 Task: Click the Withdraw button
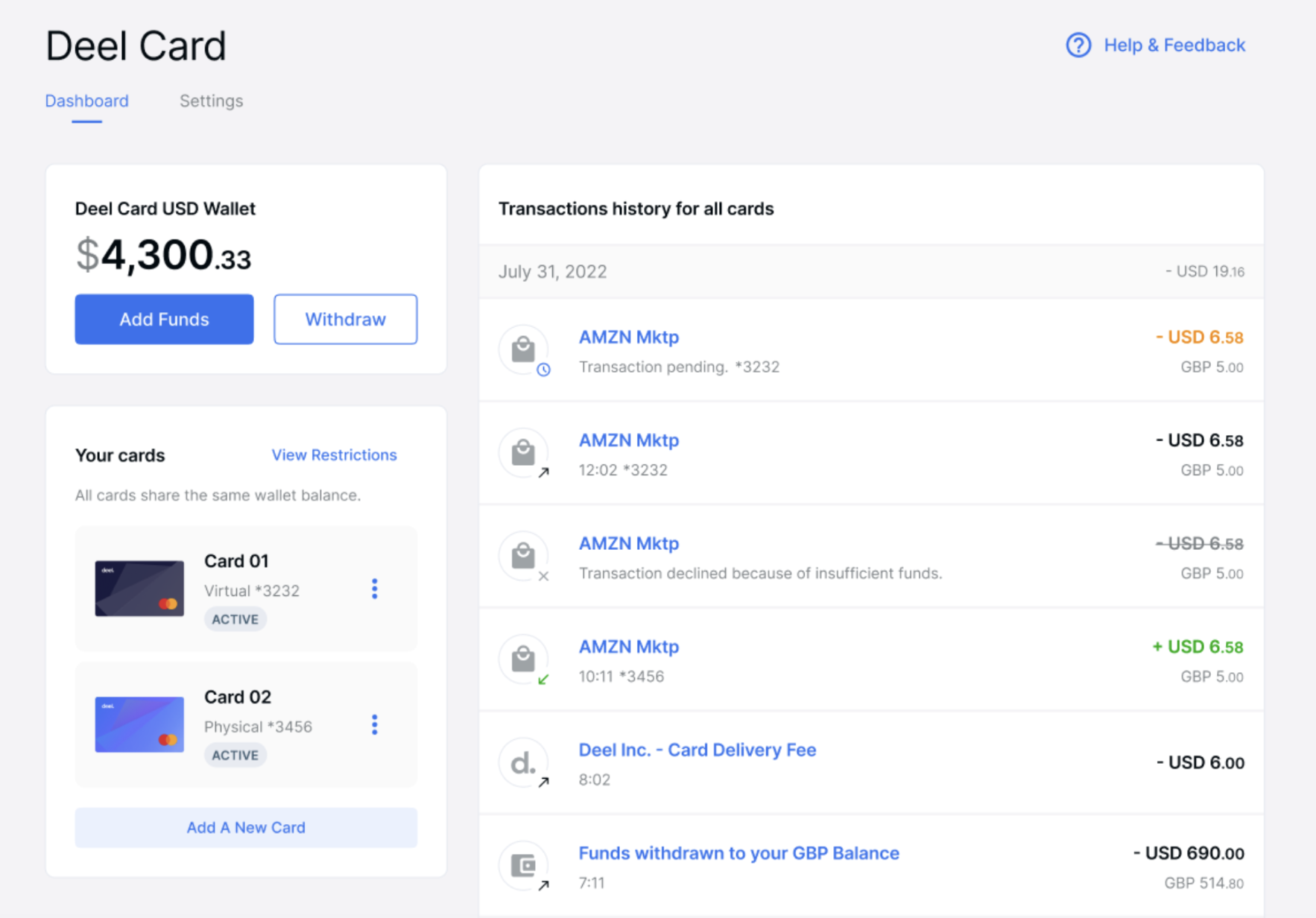click(345, 319)
